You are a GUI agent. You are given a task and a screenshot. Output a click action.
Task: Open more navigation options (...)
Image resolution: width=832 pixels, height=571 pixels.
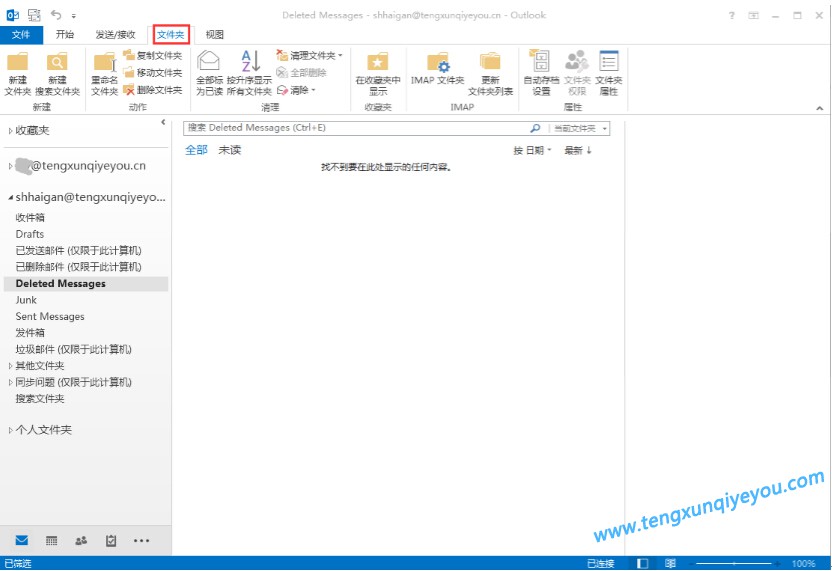(141, 541)
